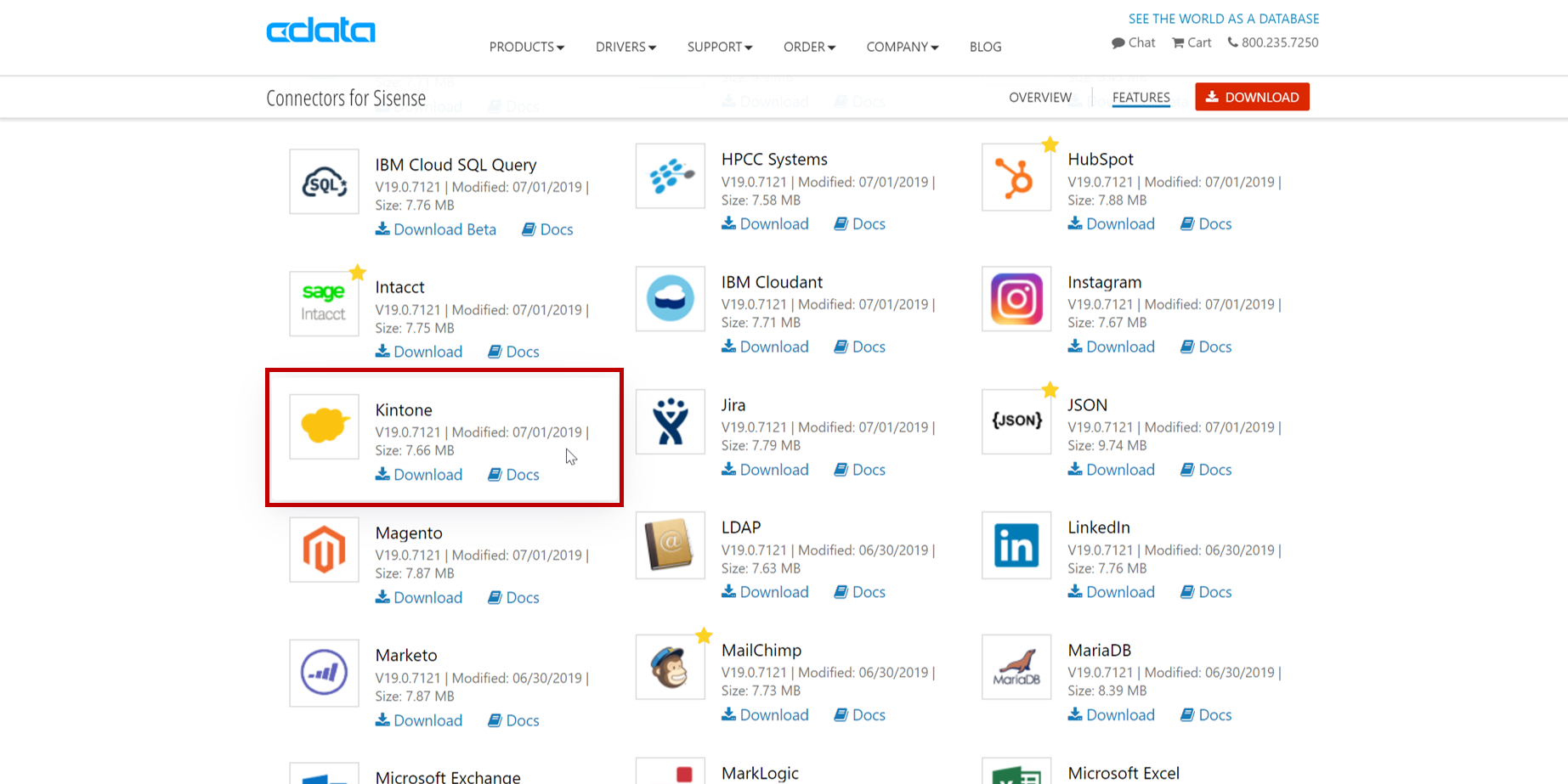The width and height of the screenshot is (1568, 784).
Task: Click the Kintone connector title
Action: [404, 410]
